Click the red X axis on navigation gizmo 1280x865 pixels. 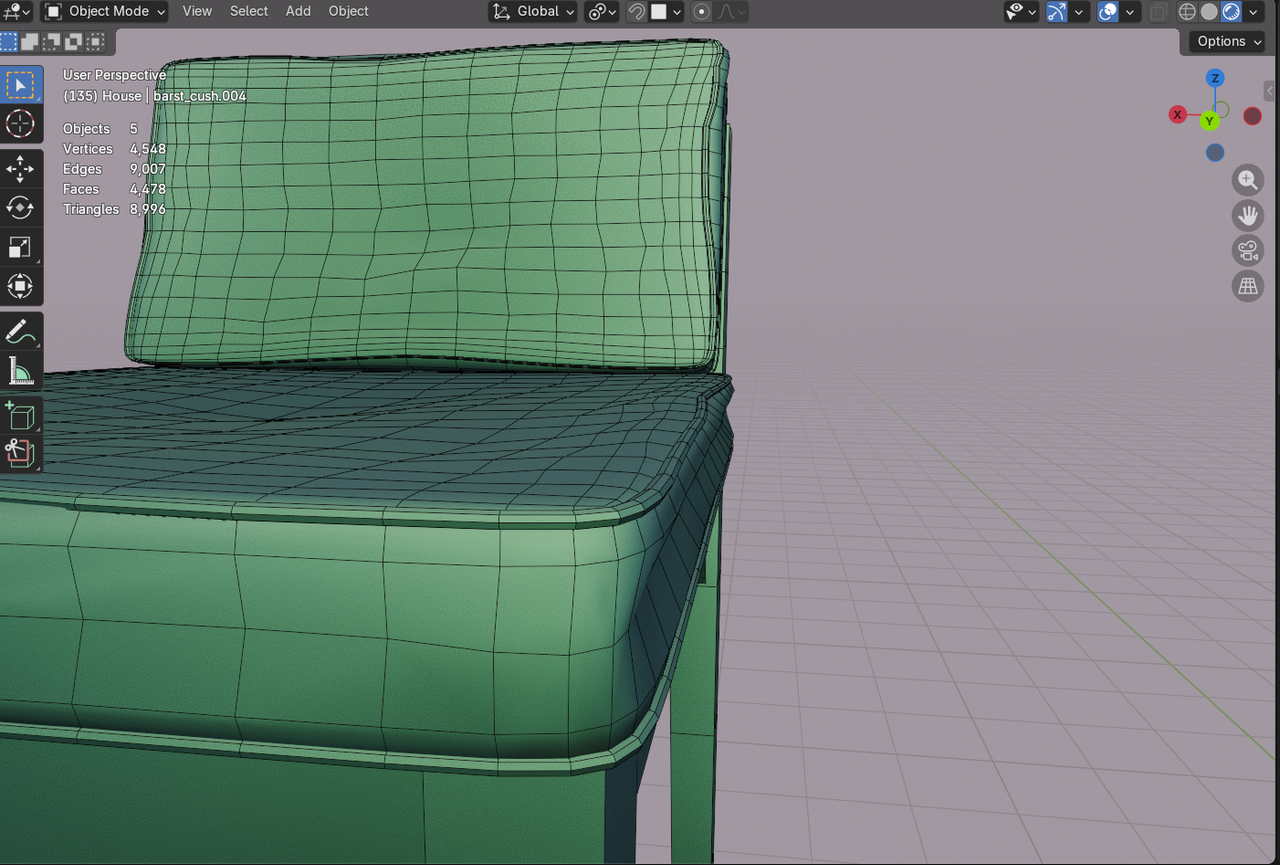pos(1177,115)
